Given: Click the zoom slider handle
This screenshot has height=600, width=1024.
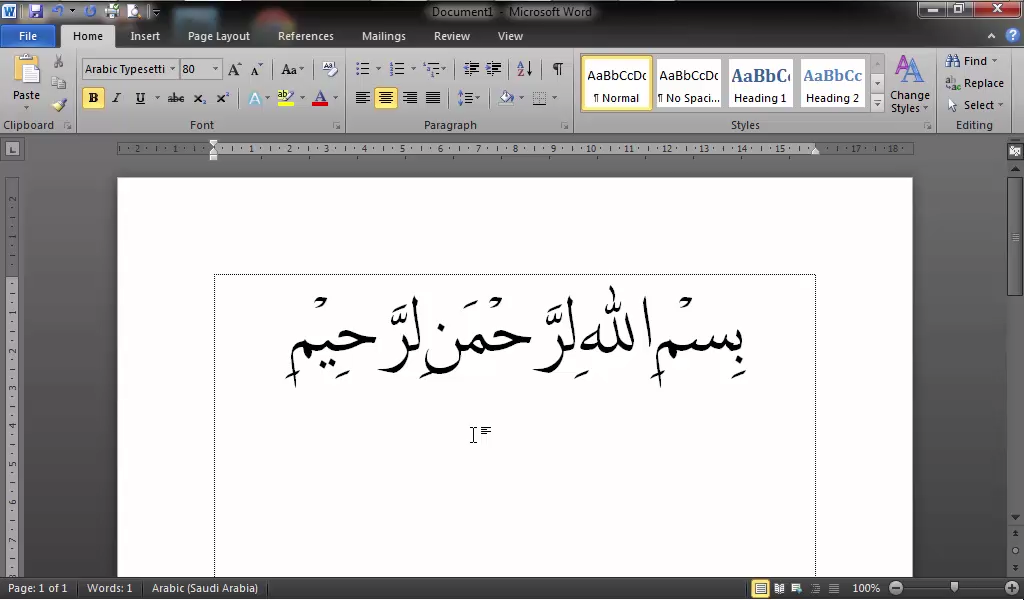Looking at the screenshot, I should tap(954, 588).
